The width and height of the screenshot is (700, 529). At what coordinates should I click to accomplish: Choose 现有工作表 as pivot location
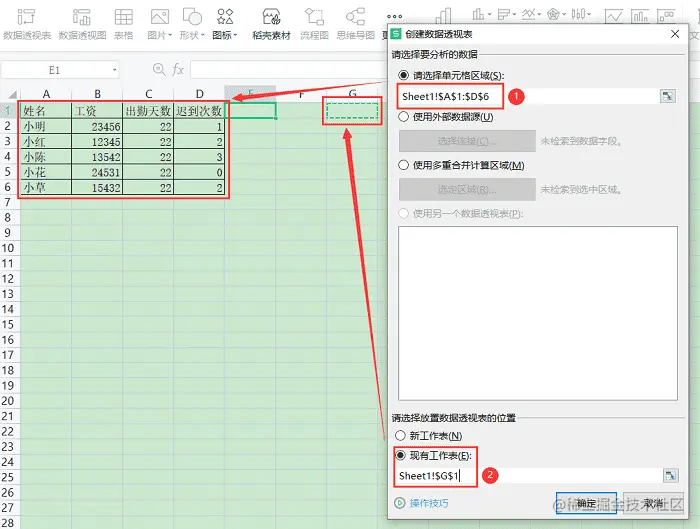pos(400,455)
